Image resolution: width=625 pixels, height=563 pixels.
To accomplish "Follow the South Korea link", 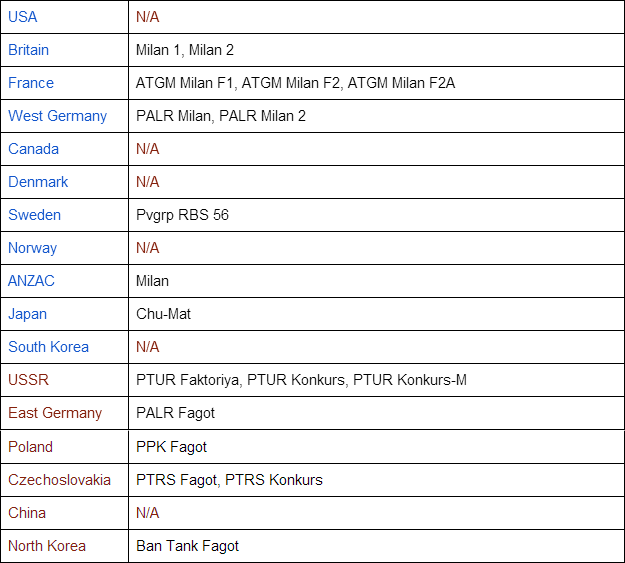I will coord(48,347).
